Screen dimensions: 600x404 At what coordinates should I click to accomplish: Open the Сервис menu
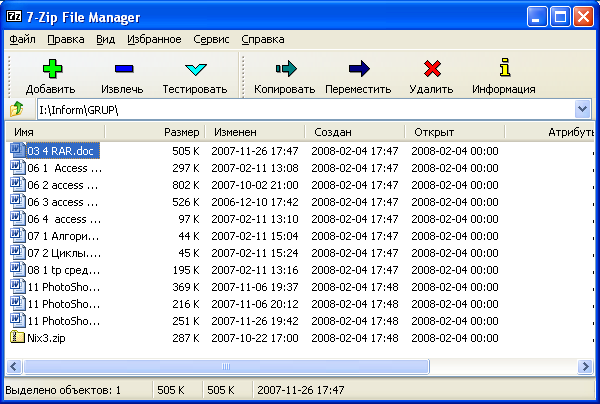pyautogui.click(x=211, y=39)
